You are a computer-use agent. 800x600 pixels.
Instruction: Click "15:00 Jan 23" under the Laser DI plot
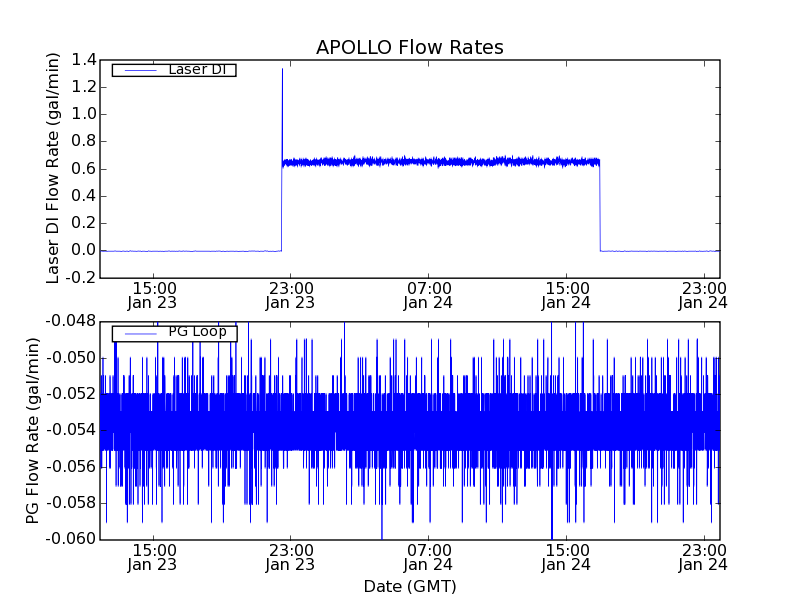152,296
